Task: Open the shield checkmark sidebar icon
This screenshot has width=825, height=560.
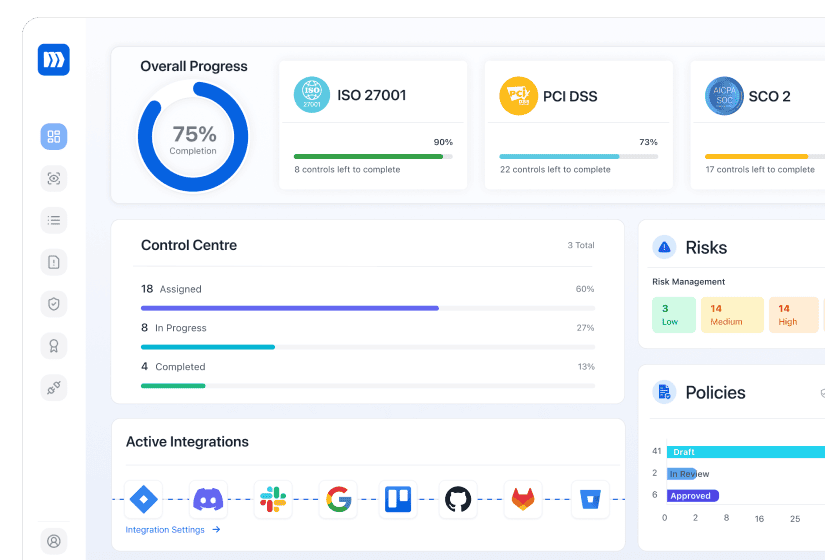Action: (54, 304)
